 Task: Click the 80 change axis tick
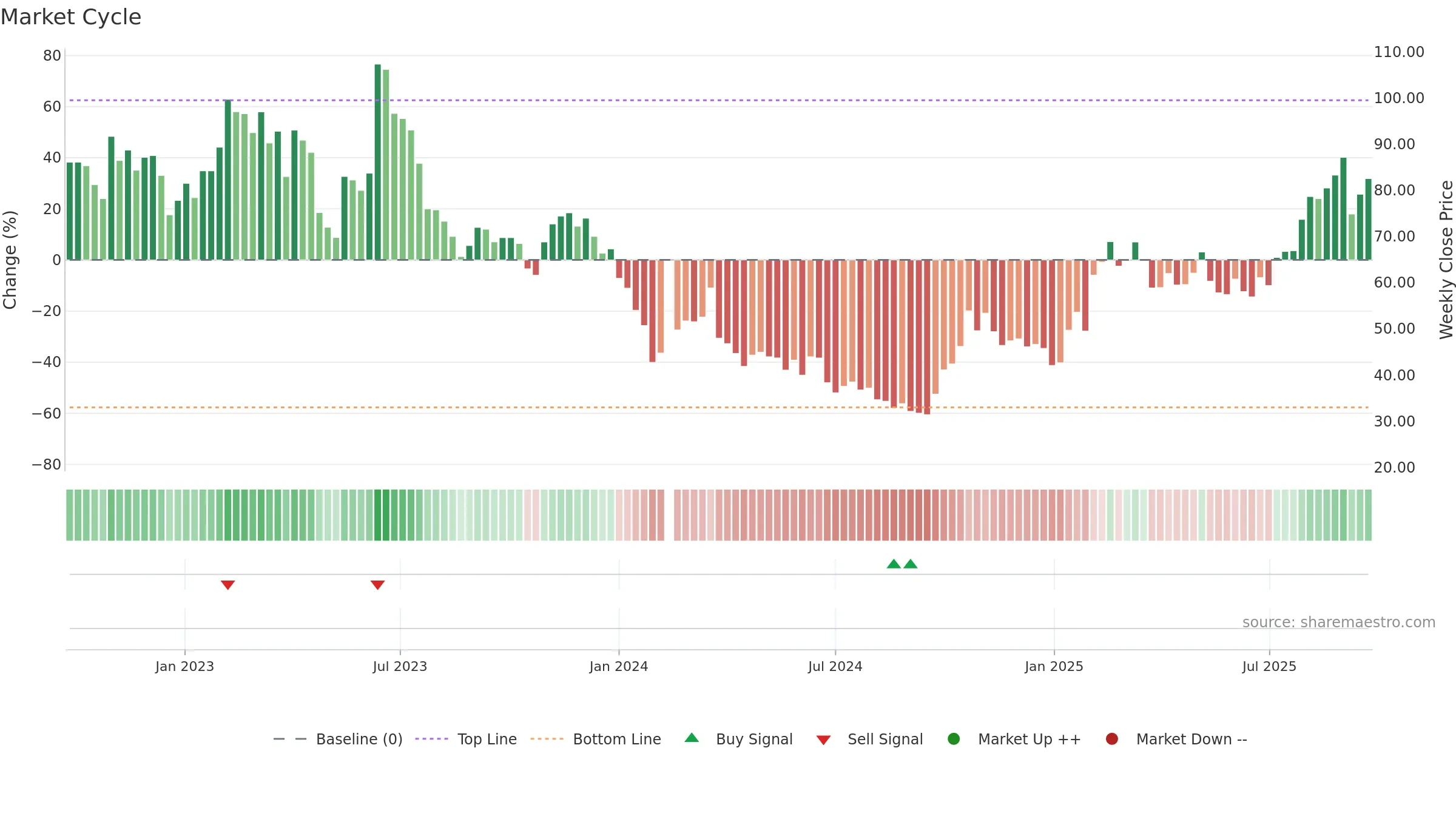pos(52,55)
